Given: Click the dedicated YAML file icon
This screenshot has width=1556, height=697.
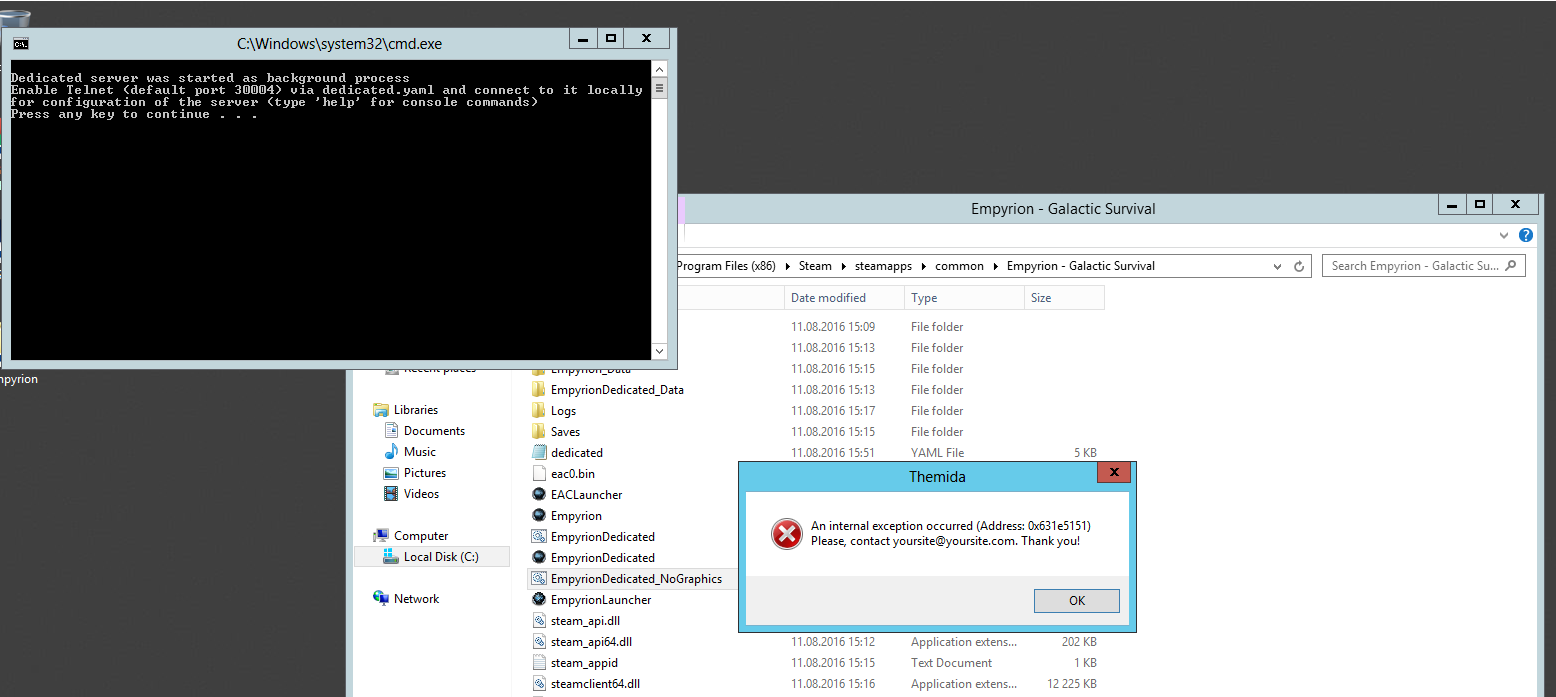Looking at the screenshot, I should [539, 453].
